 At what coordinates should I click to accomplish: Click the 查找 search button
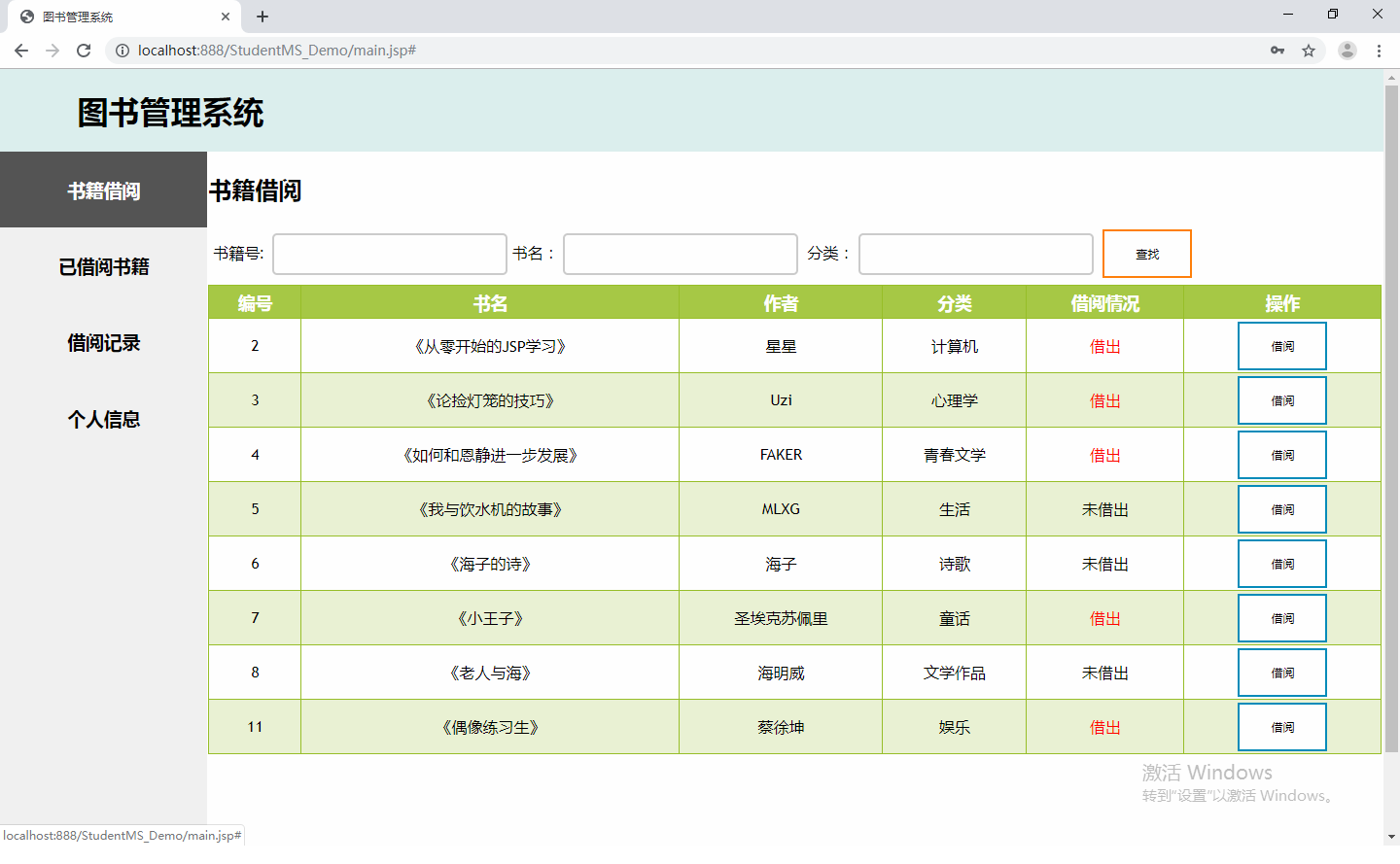(1146, 254)
